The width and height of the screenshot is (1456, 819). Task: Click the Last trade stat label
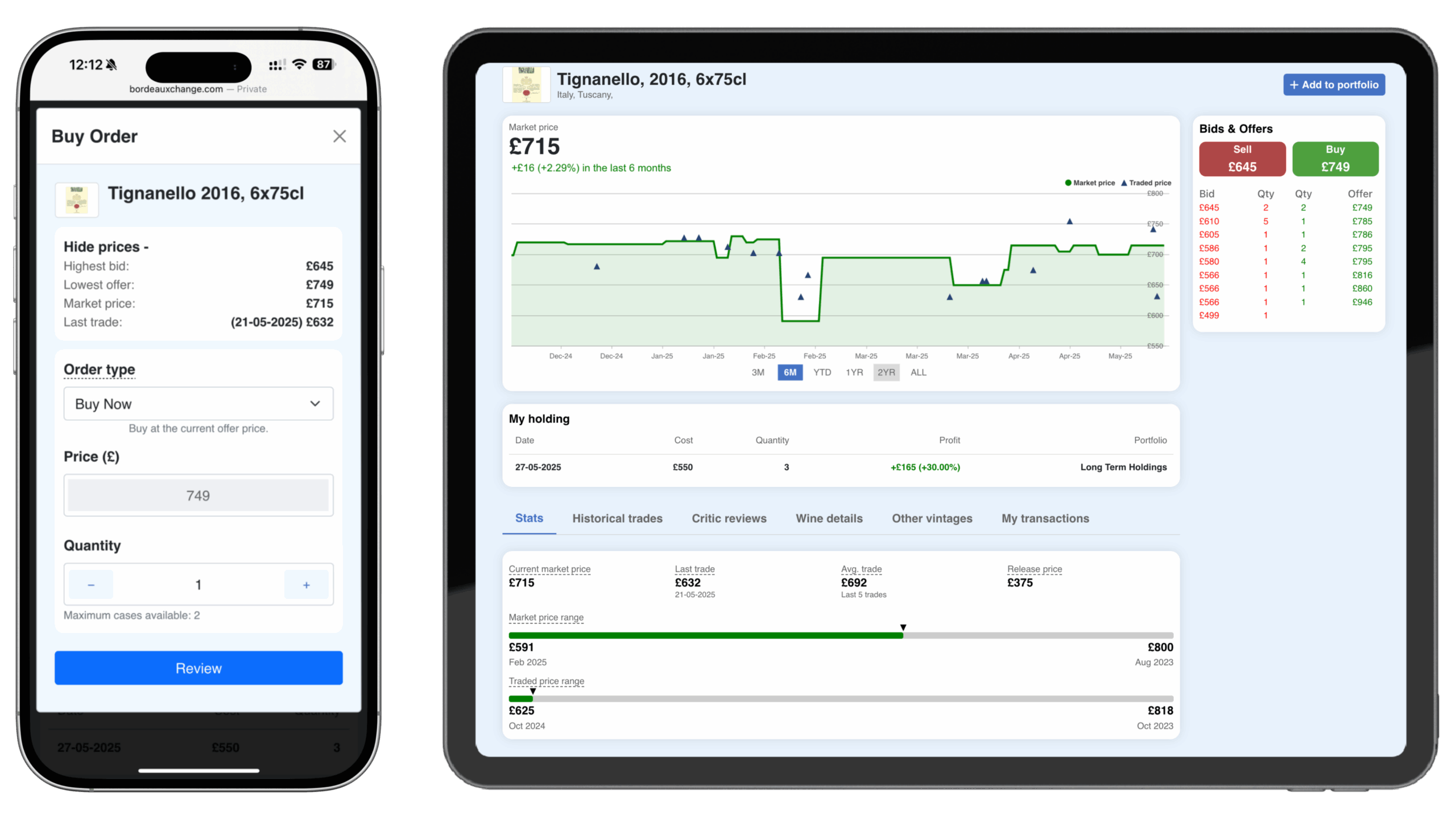(694, 569)
